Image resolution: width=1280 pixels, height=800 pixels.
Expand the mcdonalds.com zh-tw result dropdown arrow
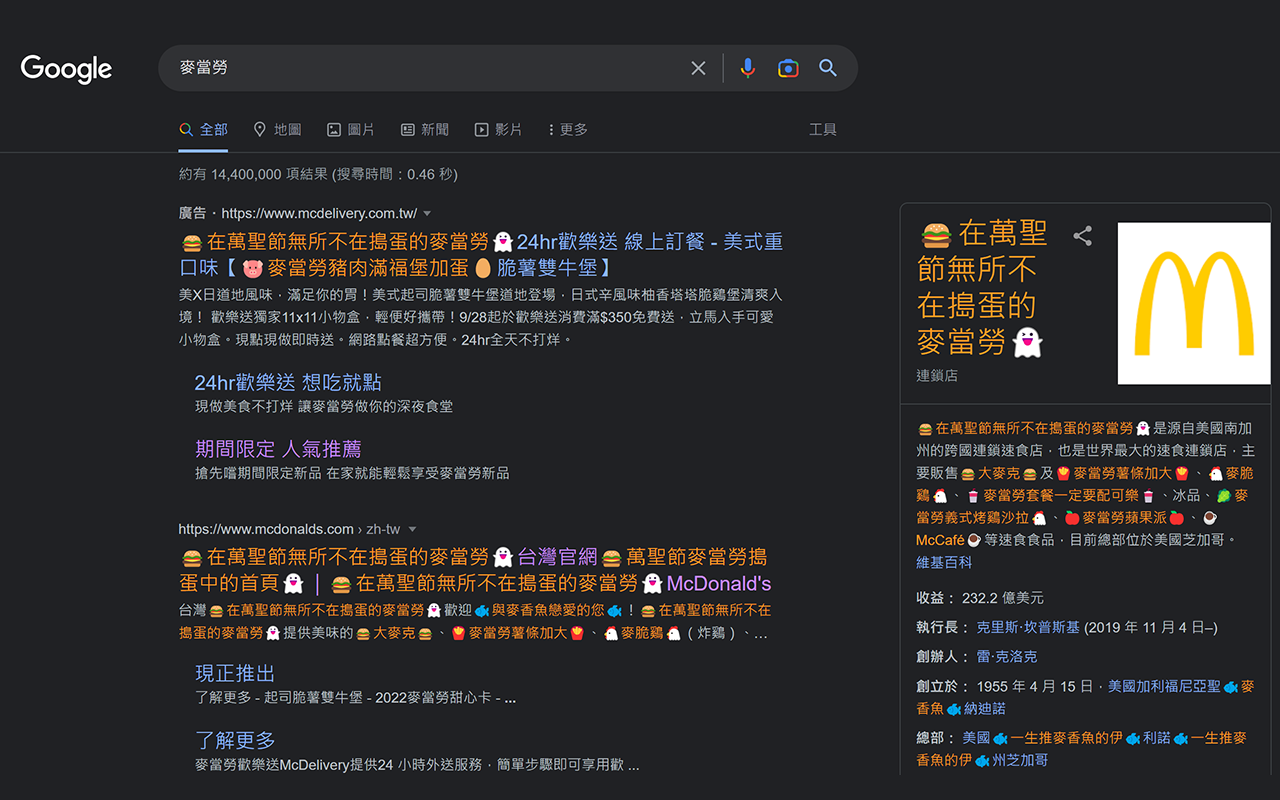[x=412, y=530]
